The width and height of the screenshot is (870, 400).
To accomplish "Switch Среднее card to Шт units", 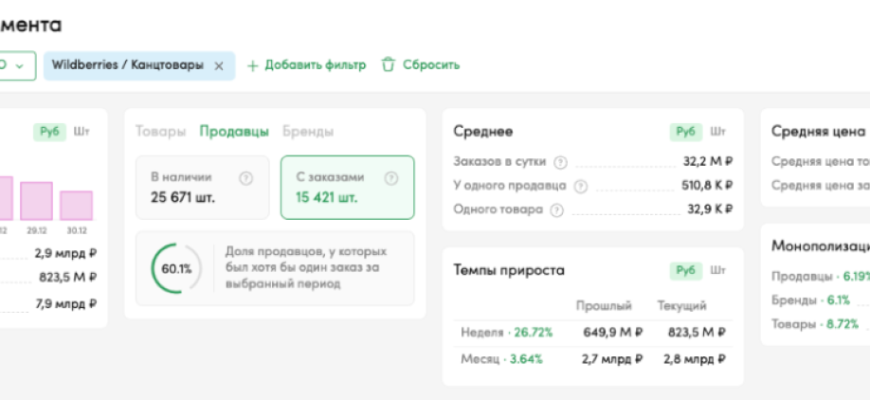I will coord(718,131).
